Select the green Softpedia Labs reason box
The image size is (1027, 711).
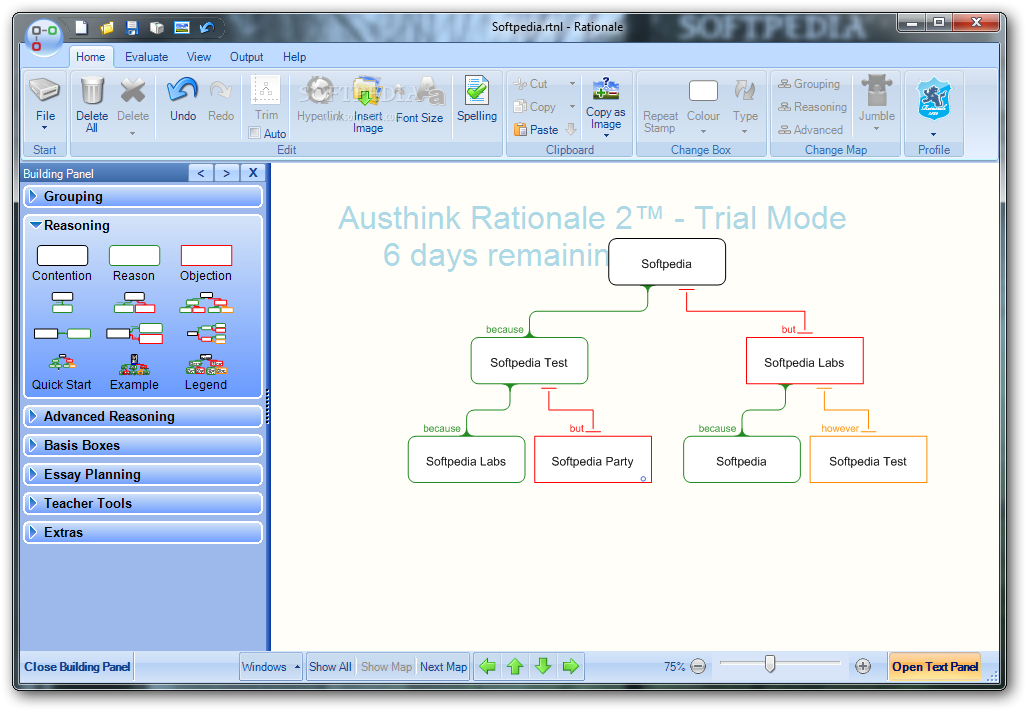pyautogui.click(x=466, y=460)
